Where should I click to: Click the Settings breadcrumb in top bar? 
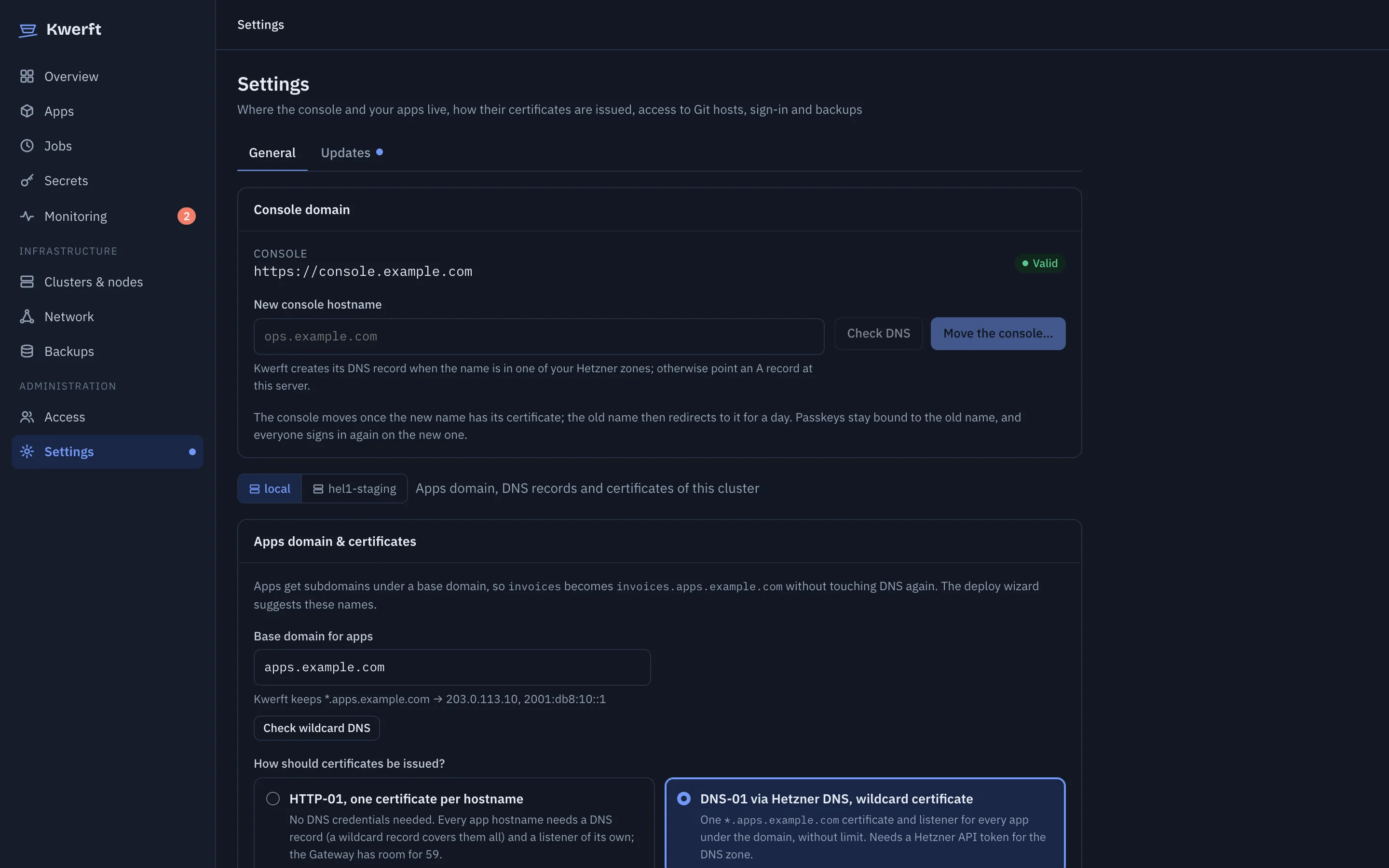point(260,25)
